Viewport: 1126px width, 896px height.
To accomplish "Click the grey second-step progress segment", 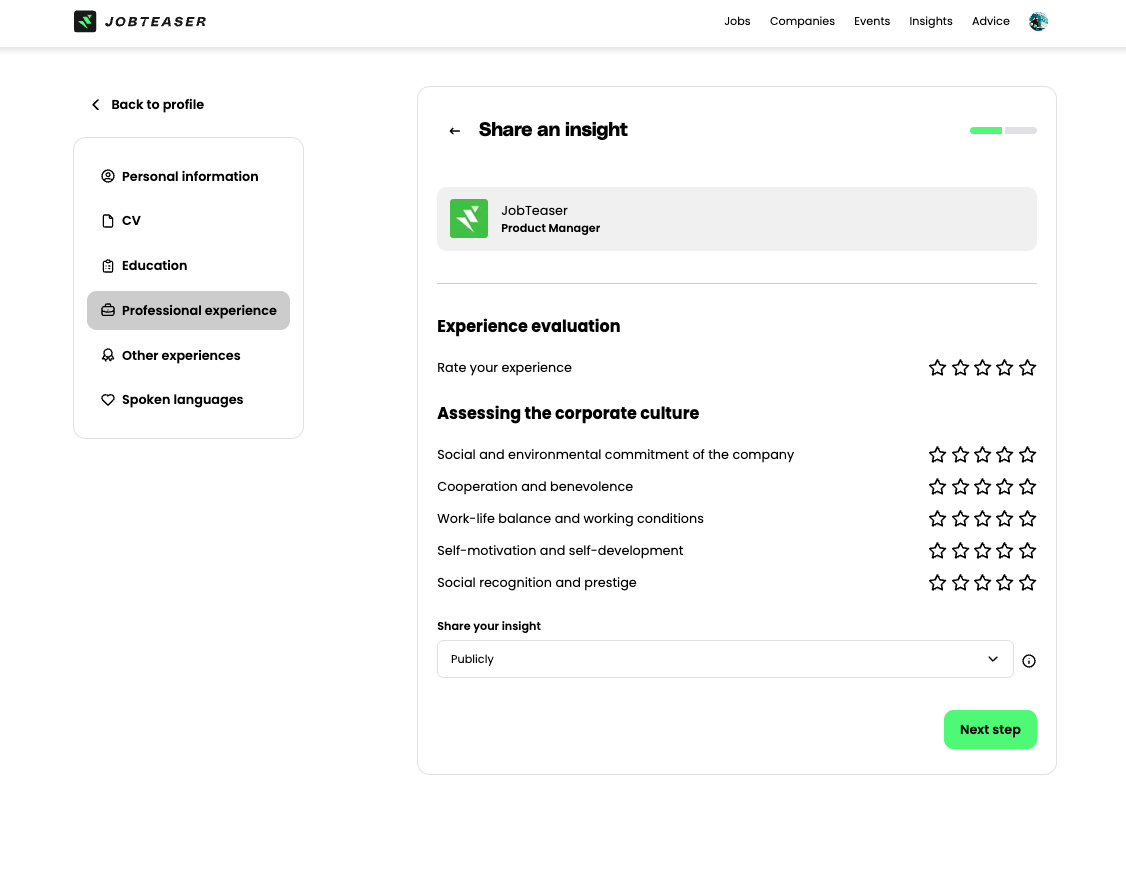I will tap(1020, 131).
